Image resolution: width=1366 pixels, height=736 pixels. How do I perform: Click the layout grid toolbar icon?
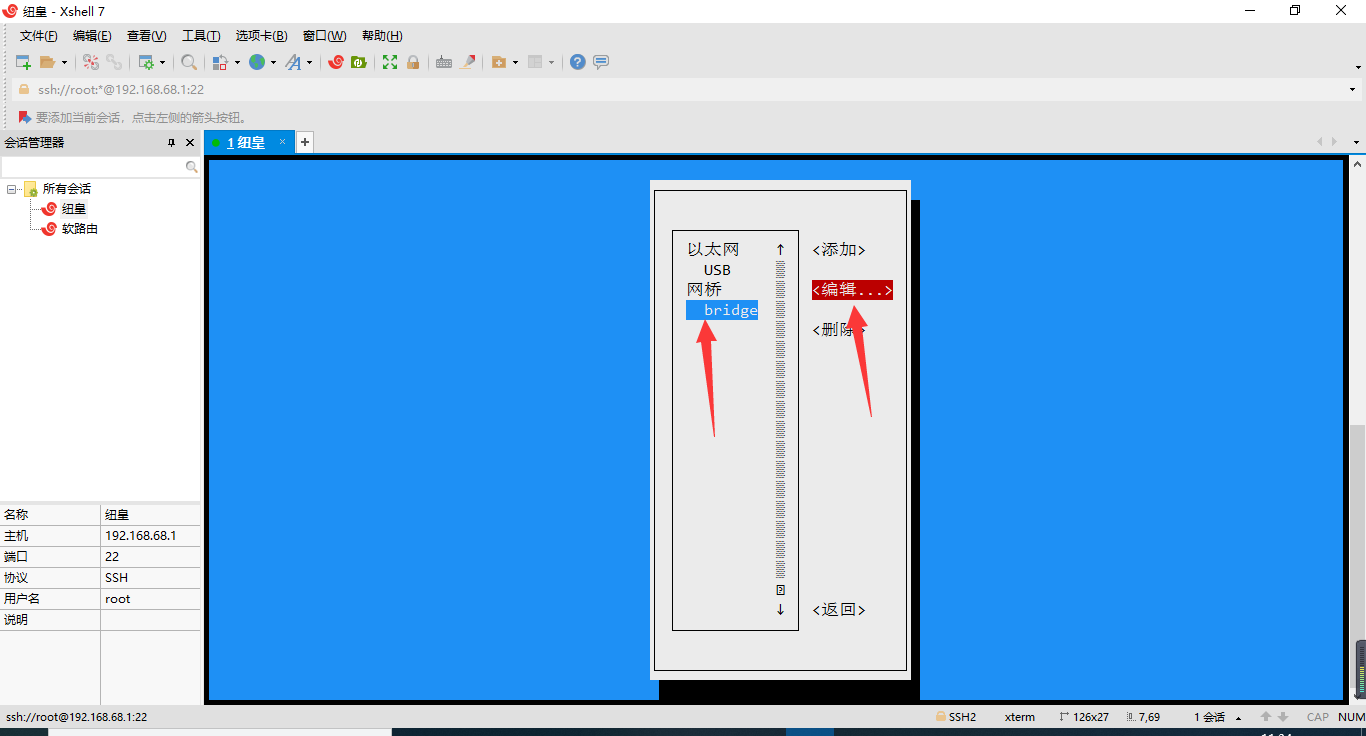pyautogui.click(x=535, y=62)
